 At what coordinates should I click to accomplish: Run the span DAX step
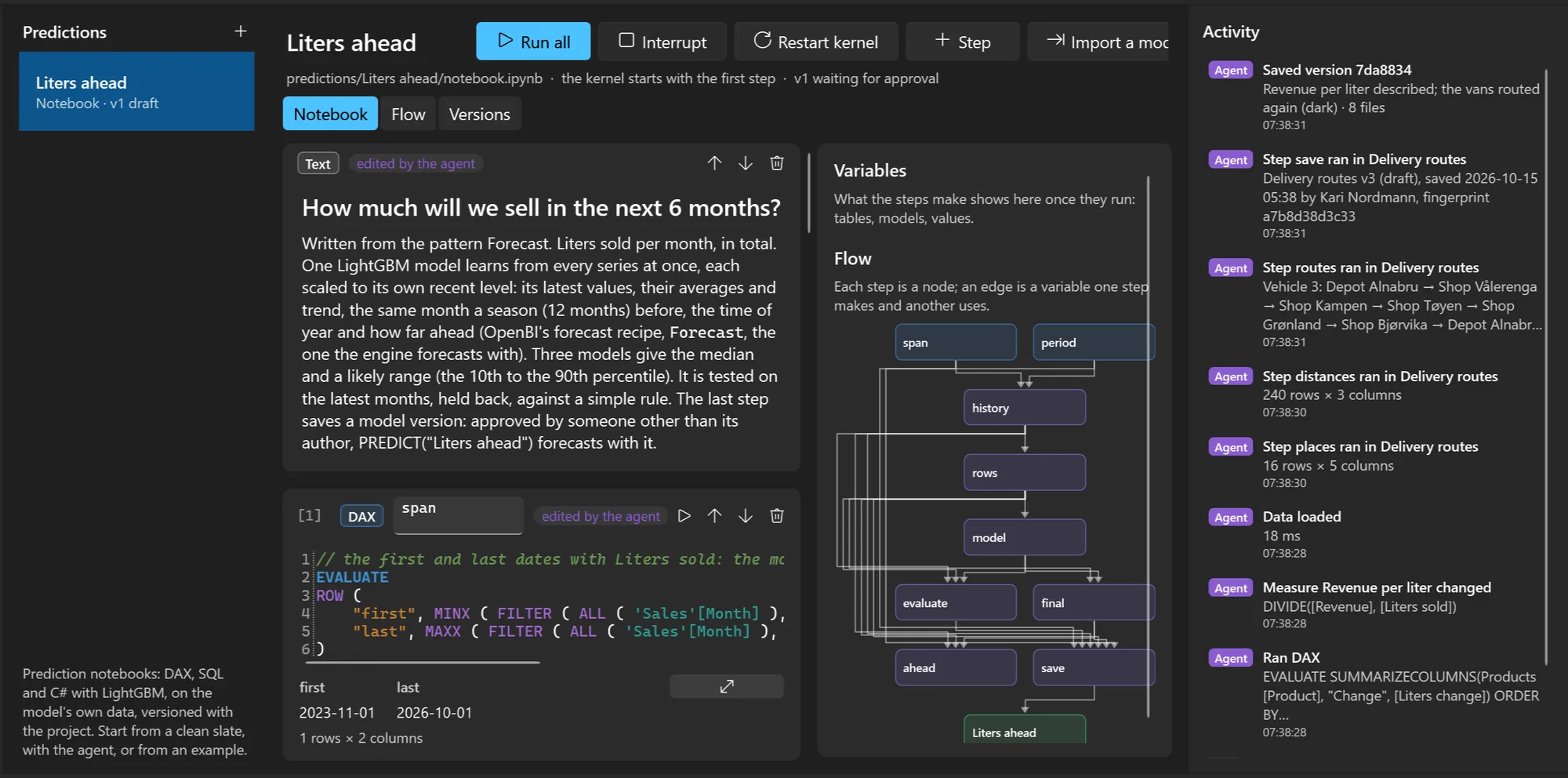click(x=684, y=516)
